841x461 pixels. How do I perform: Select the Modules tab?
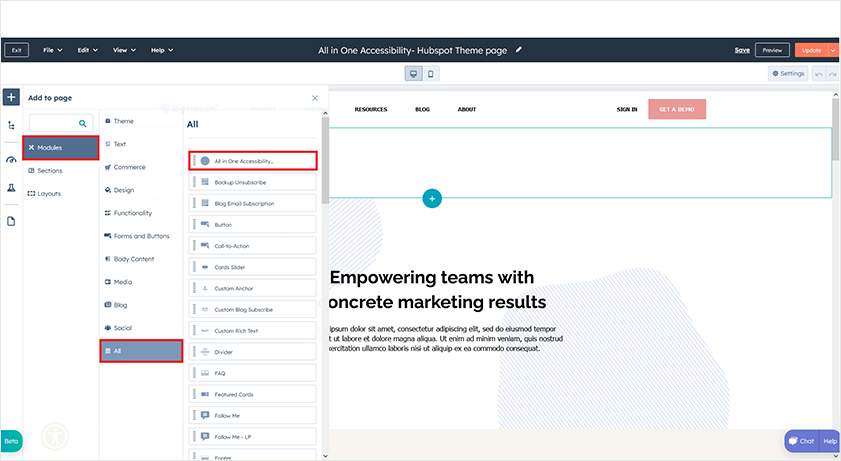point(61,147)
